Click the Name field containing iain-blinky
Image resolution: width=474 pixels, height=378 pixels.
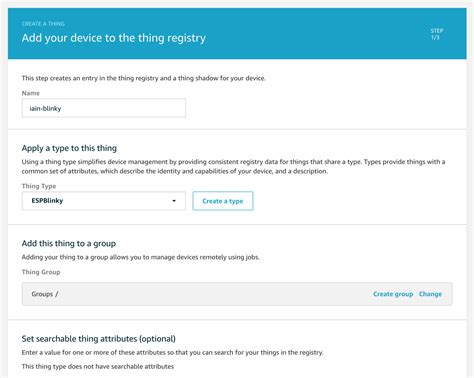pyautogui.click(x=104, y=108)
